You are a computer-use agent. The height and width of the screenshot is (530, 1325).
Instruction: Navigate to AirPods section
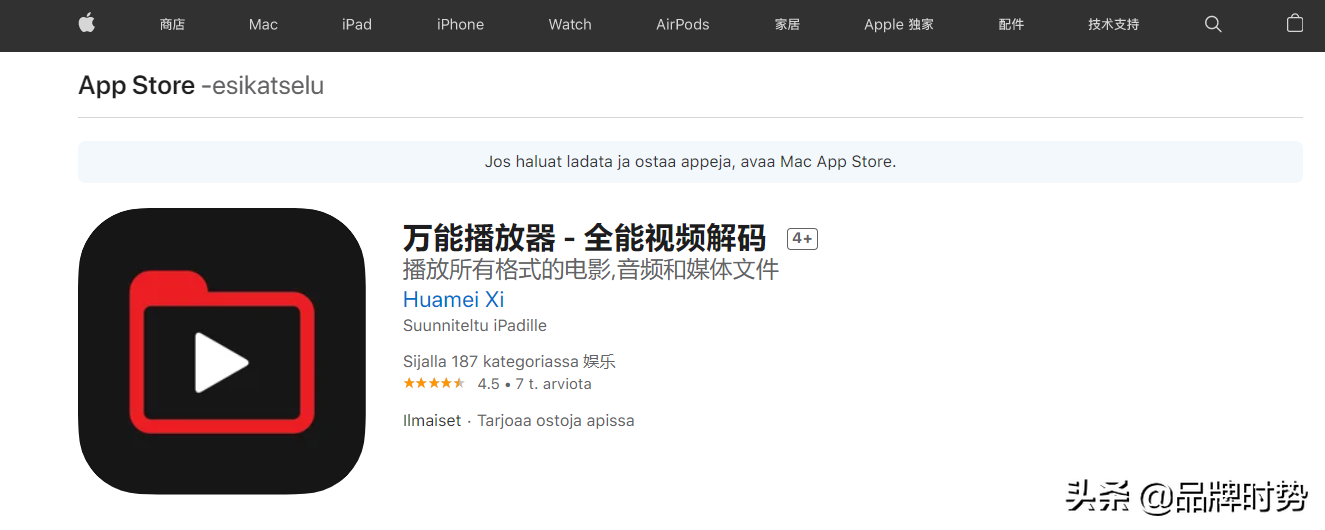(x=682, y=24)
